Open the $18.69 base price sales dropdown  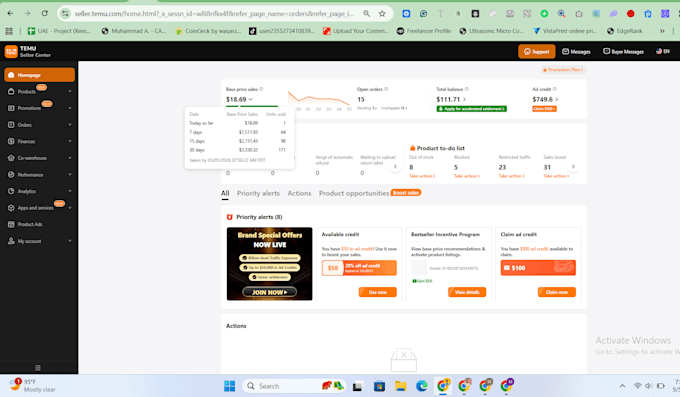click(x=239, y=99)
